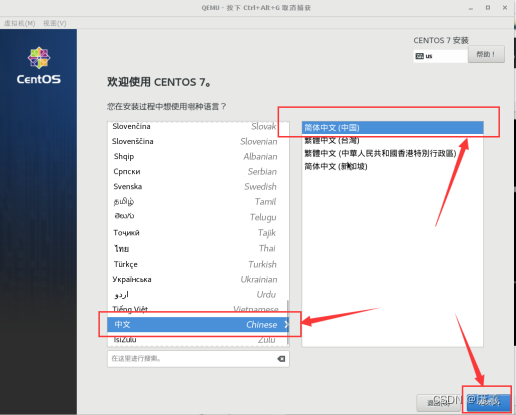Click the 退出 quit button

(x=439, y=403)
